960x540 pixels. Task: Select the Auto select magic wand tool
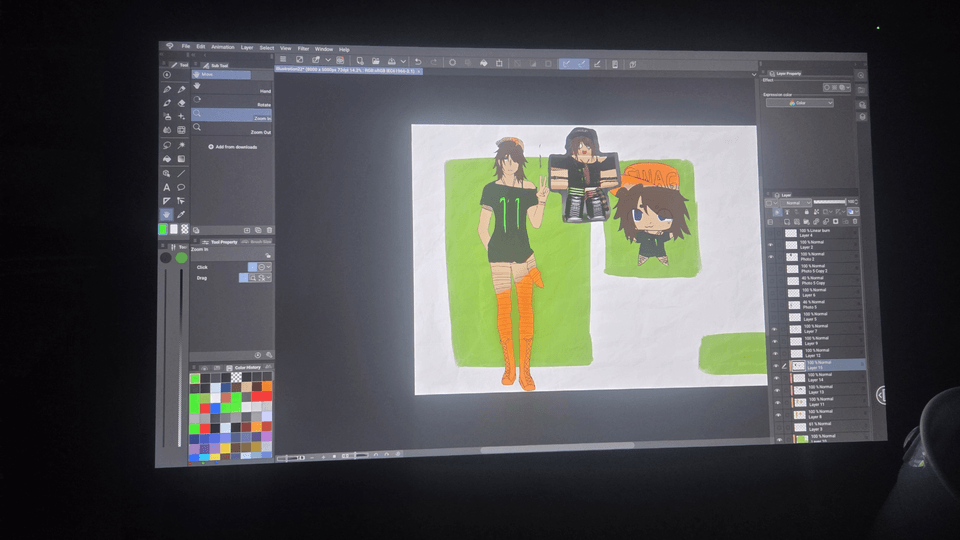(x=181, y=145)
